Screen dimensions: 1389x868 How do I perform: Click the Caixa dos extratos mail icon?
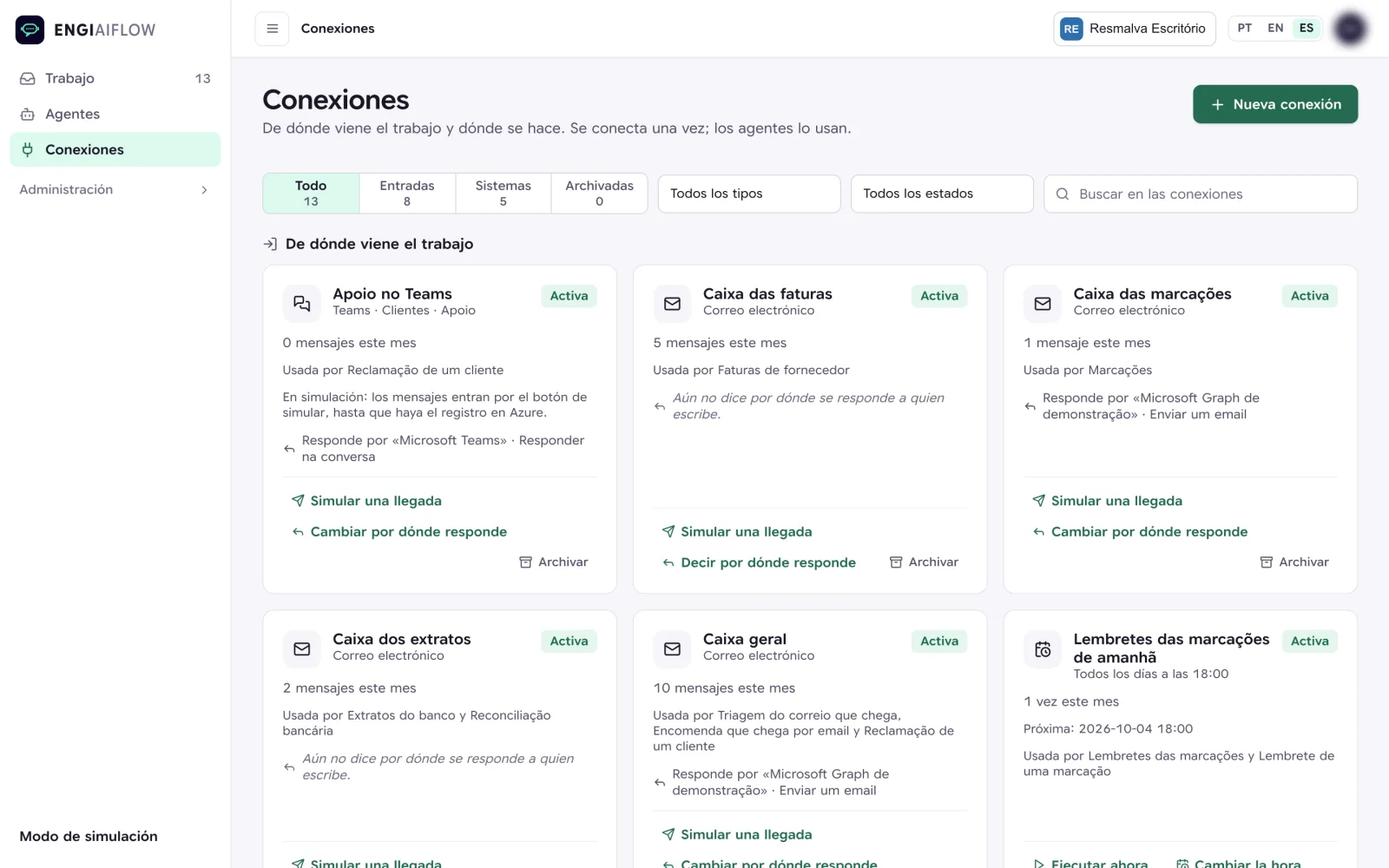(x=301, y=648)
